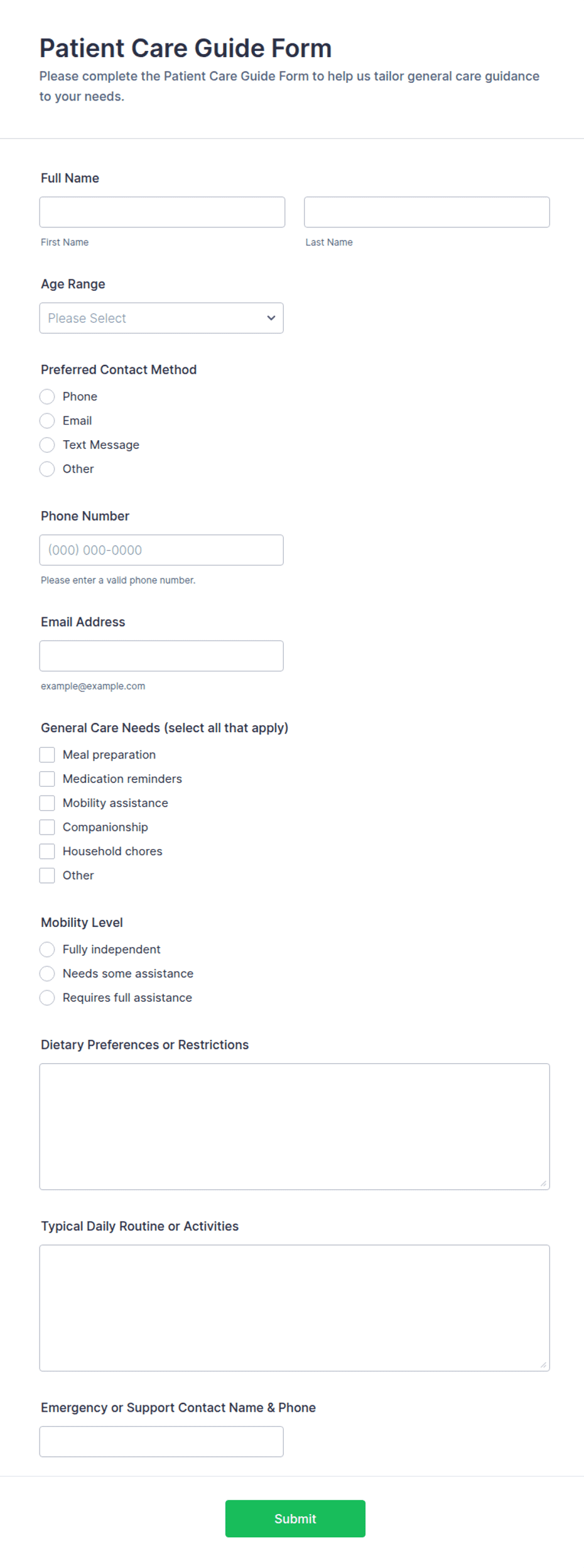
Task: Select Requires full assistance radio button
Action: pyautogui.click(x=47, y=997)
